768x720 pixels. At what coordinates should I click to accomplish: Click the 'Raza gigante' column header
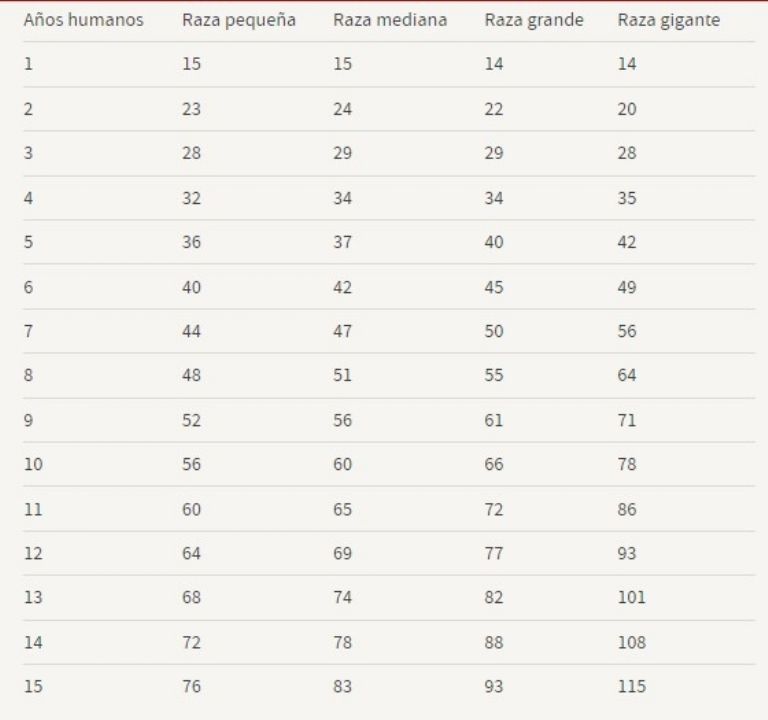click(669, 21)
